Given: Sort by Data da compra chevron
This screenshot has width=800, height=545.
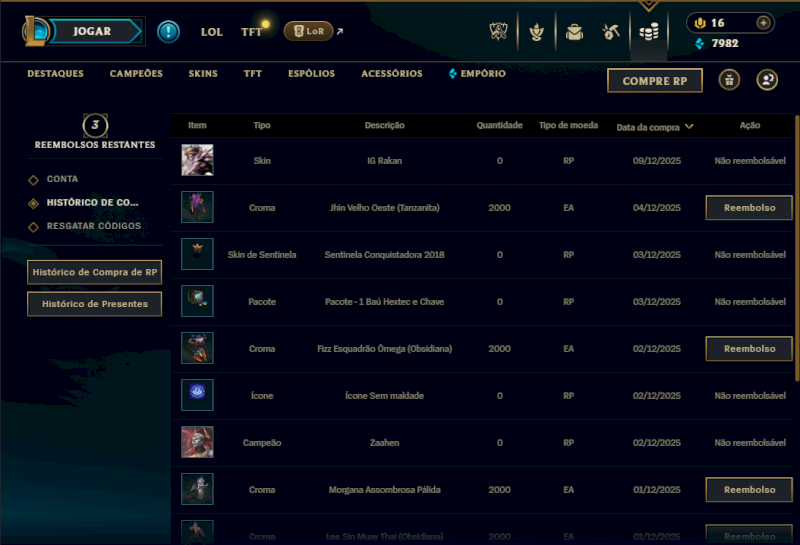Looking at the screenshot, I should (x=689, y=127).
